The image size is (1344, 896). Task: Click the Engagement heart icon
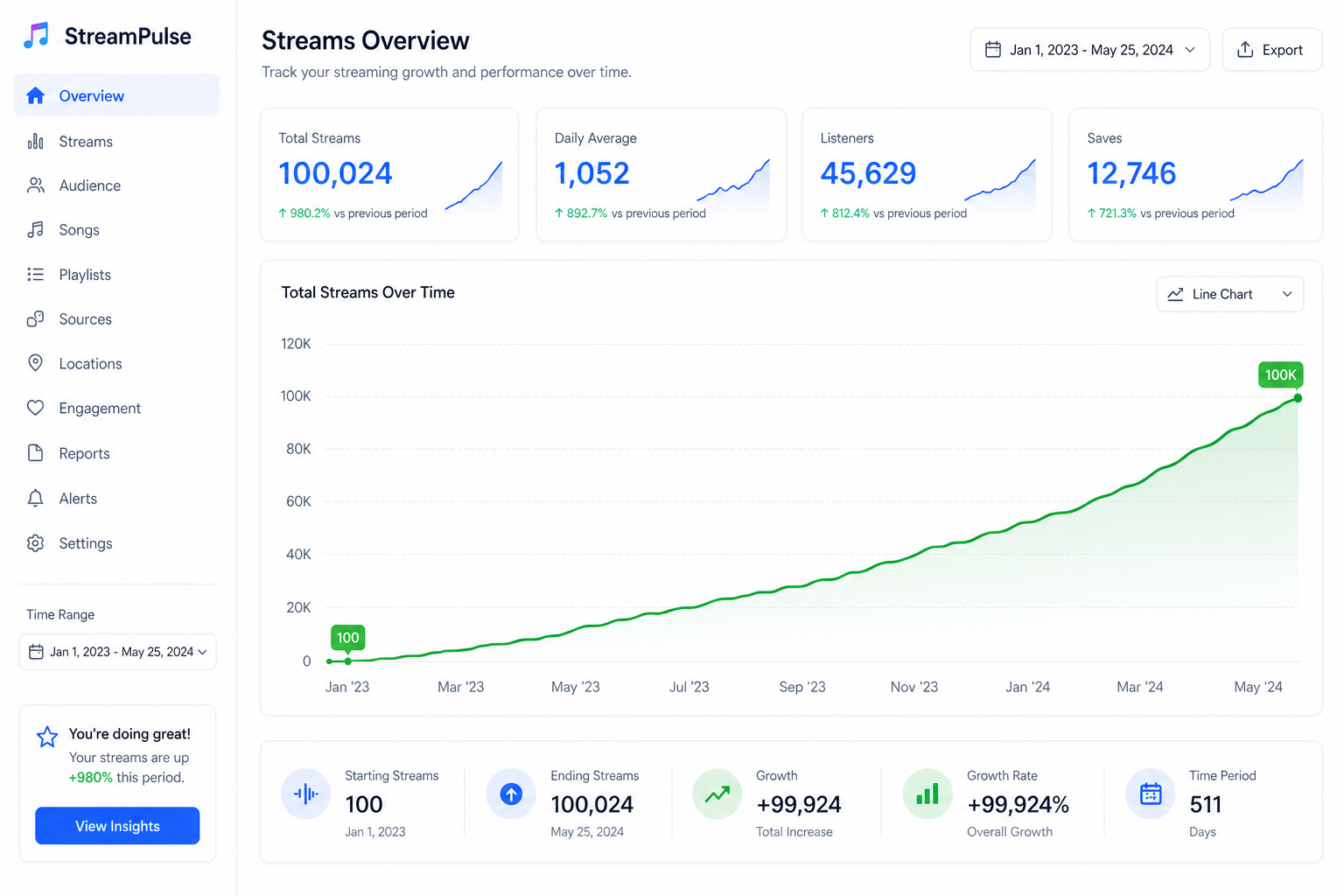click(35, 408)
